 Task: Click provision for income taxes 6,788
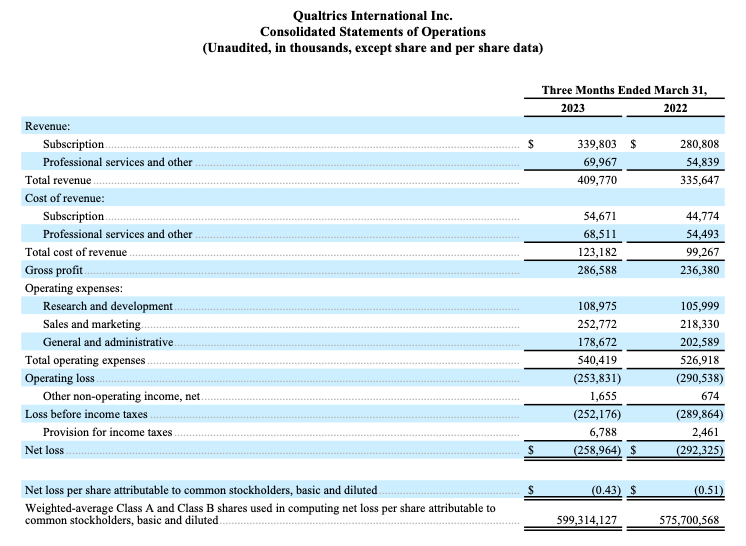coord(603,432)
